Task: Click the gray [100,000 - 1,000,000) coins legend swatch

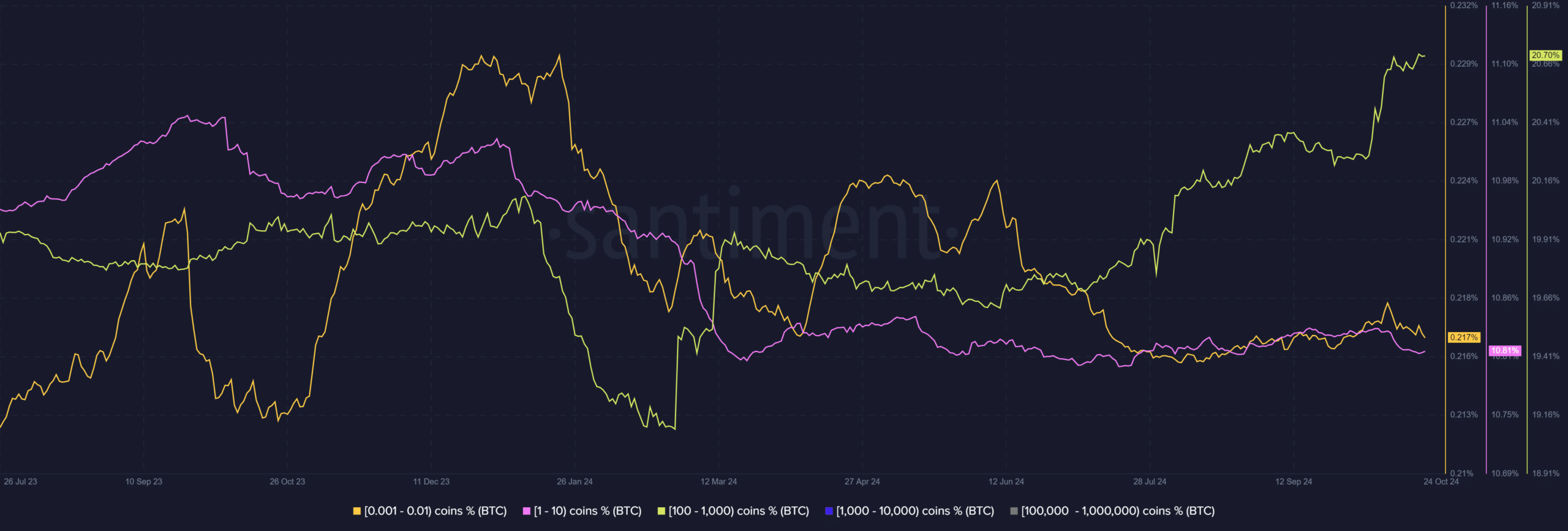Action: (1014, 511)
